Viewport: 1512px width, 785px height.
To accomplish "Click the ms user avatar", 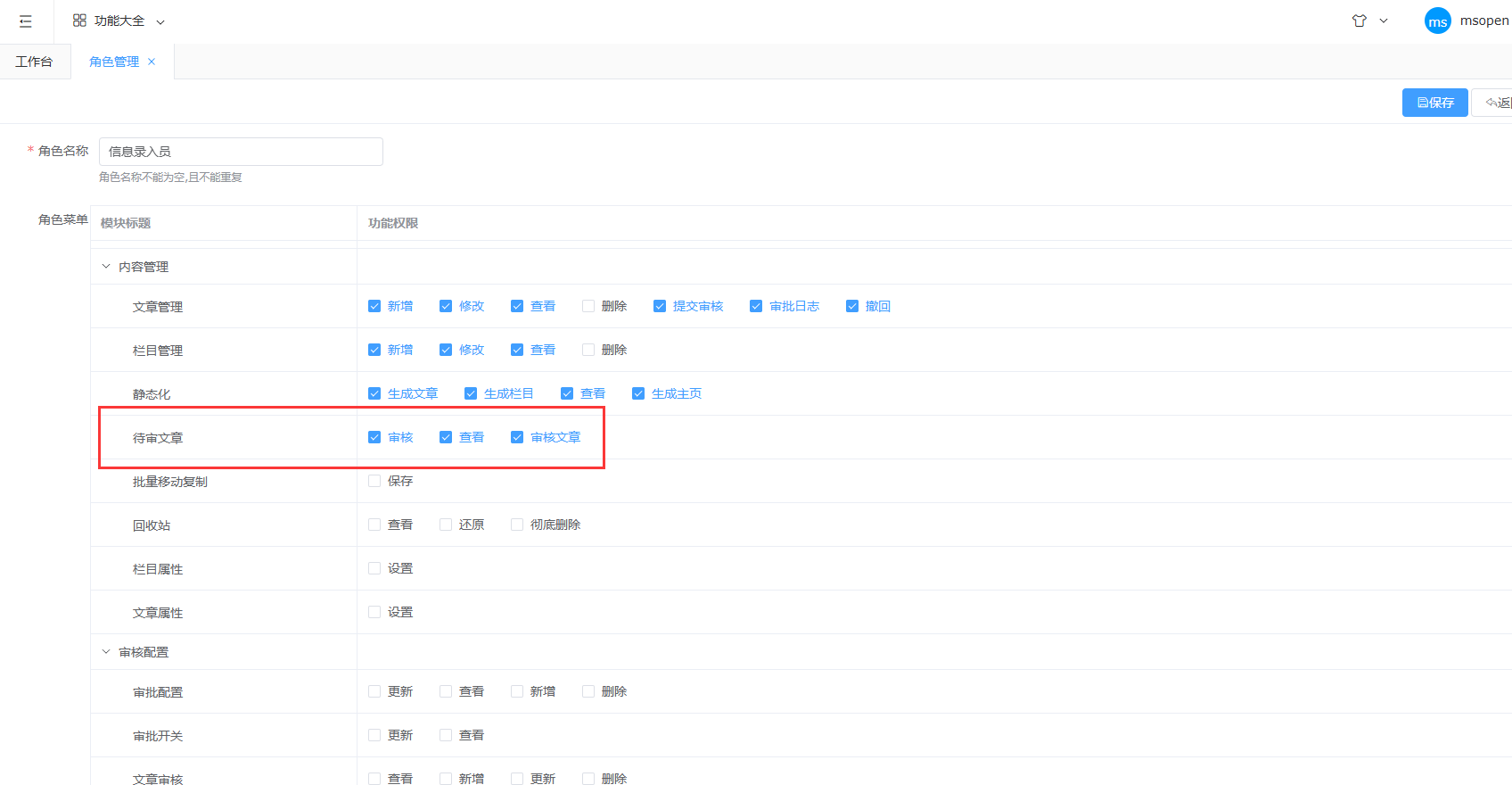I will tap(1437, 21).
